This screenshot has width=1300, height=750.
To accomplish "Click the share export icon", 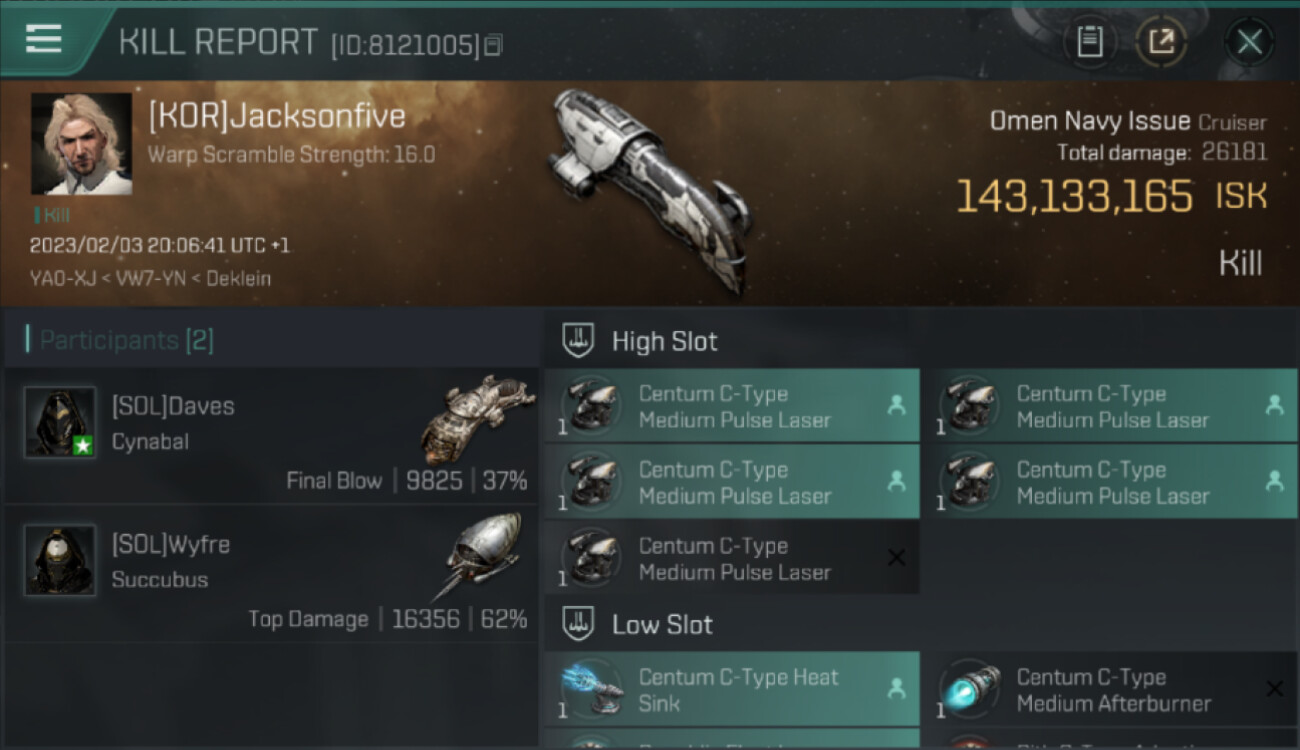I will coord(1161,42).
